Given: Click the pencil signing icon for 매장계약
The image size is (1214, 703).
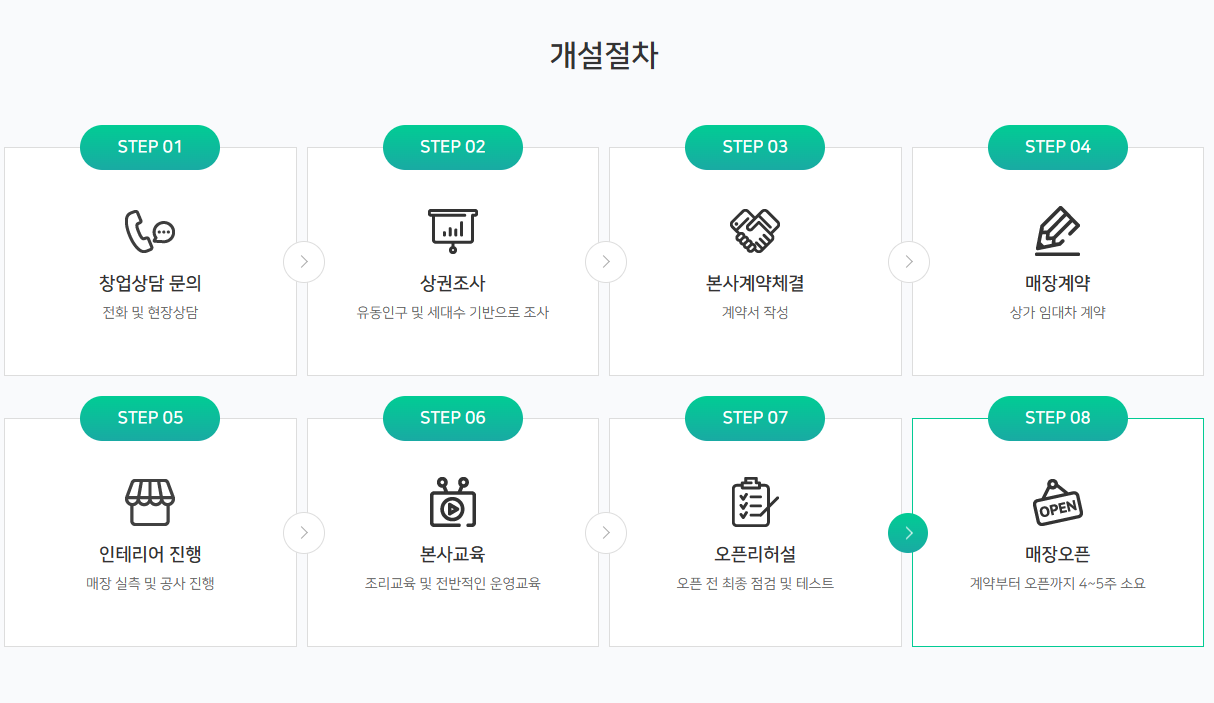Looking at the screenshot, I should (1057, 231).
